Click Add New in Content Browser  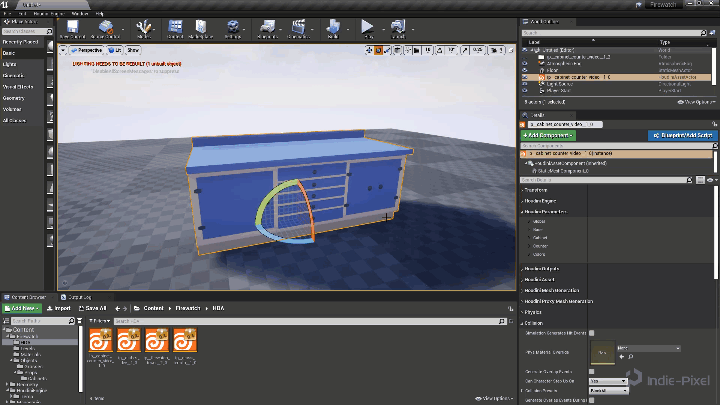(x=22, y=308)
